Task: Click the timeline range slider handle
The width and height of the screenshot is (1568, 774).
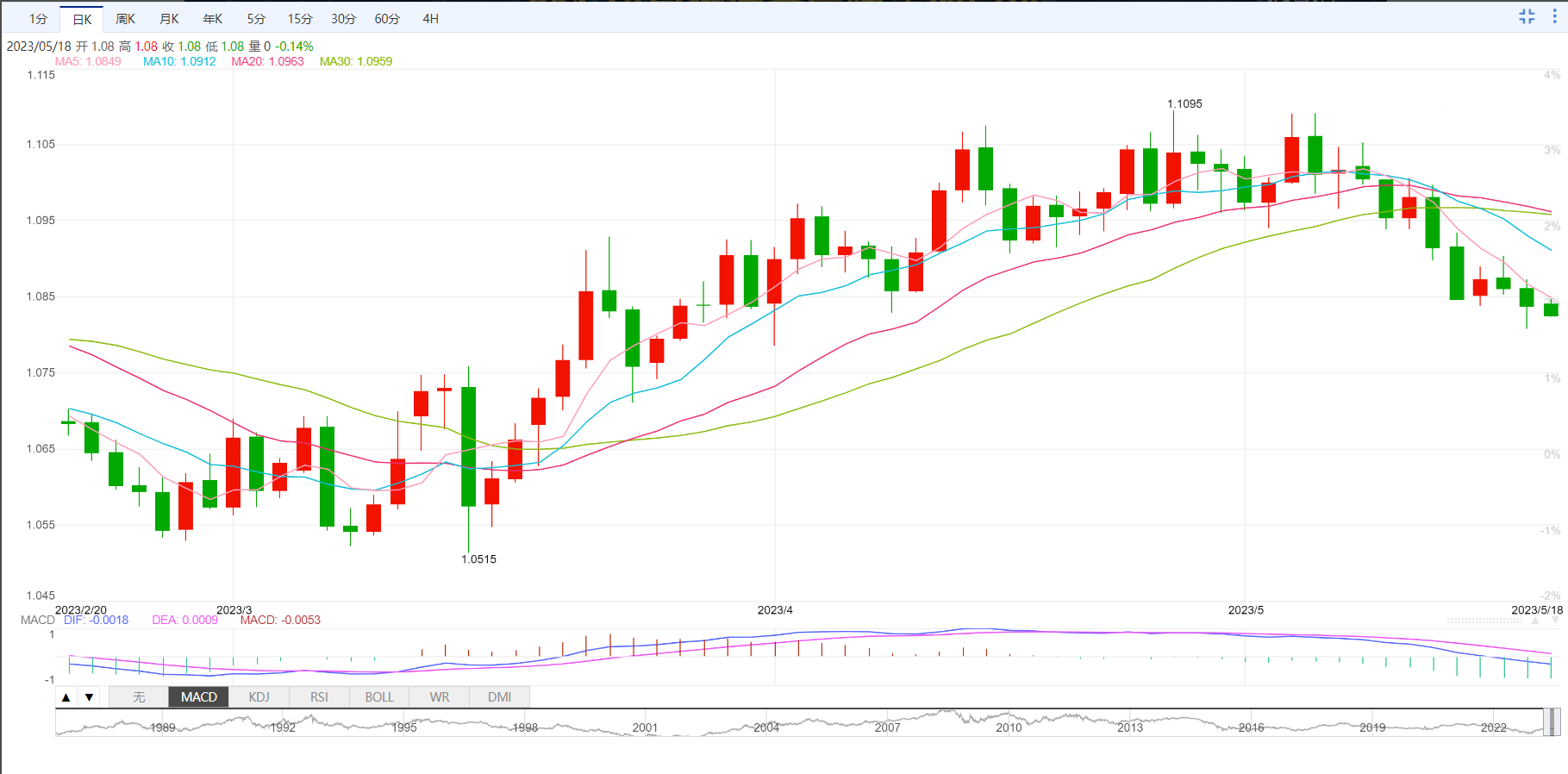Action: pyautogui.click(x=1551, y=721)
